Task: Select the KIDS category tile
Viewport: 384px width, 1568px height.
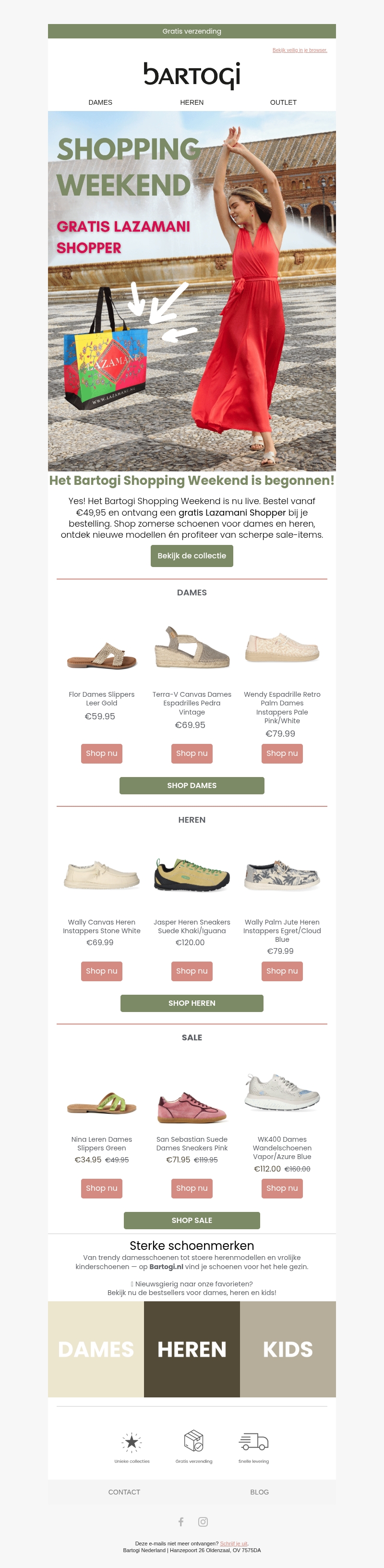Action: pyautogui.click(x=288, y=1349)
